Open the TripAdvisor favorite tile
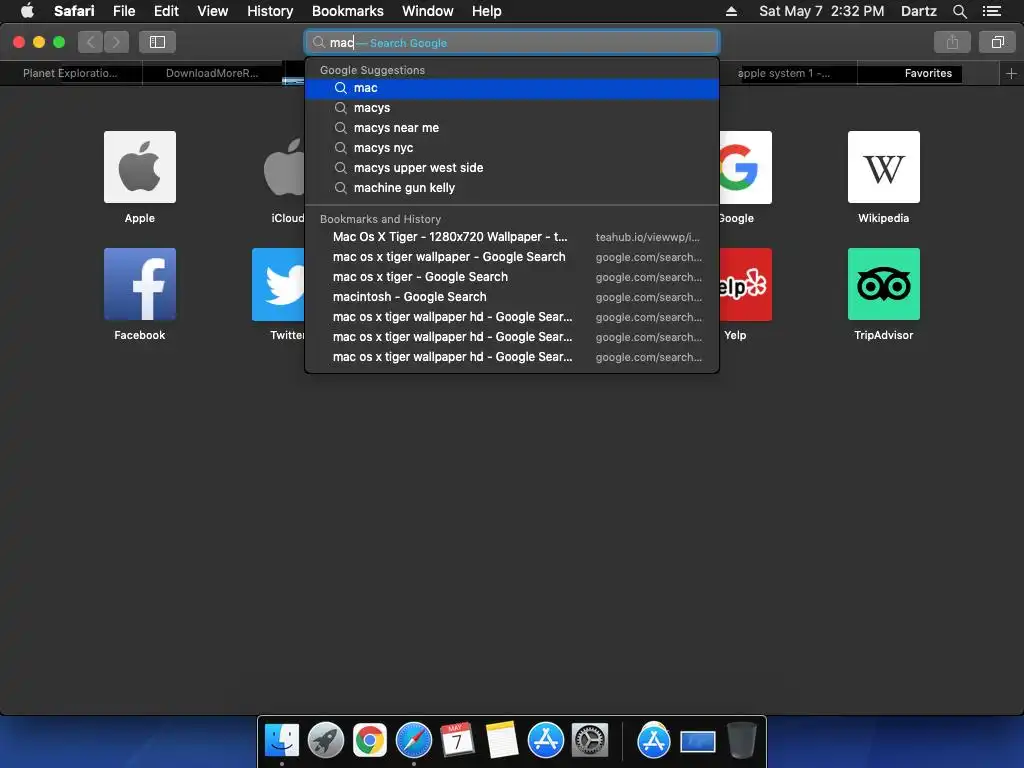The image size is (1024, 768). (884, 284)
